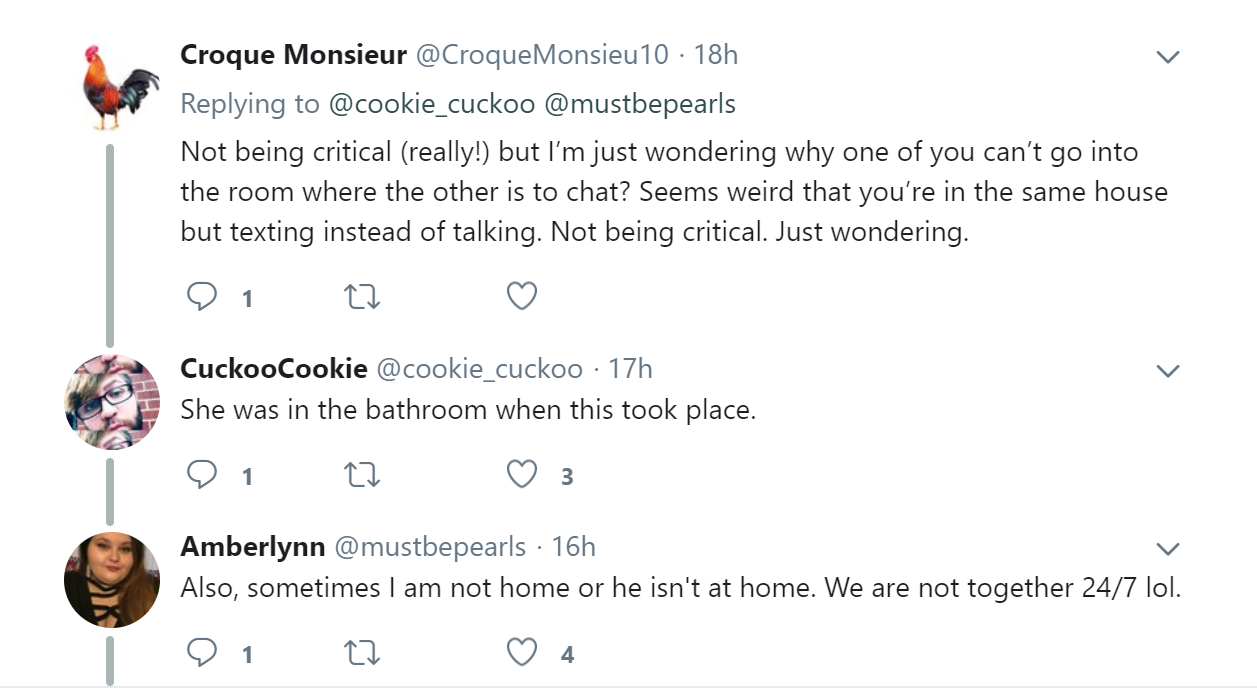Open the Amberlynn display name link
1257x691 pixels.
253,547
